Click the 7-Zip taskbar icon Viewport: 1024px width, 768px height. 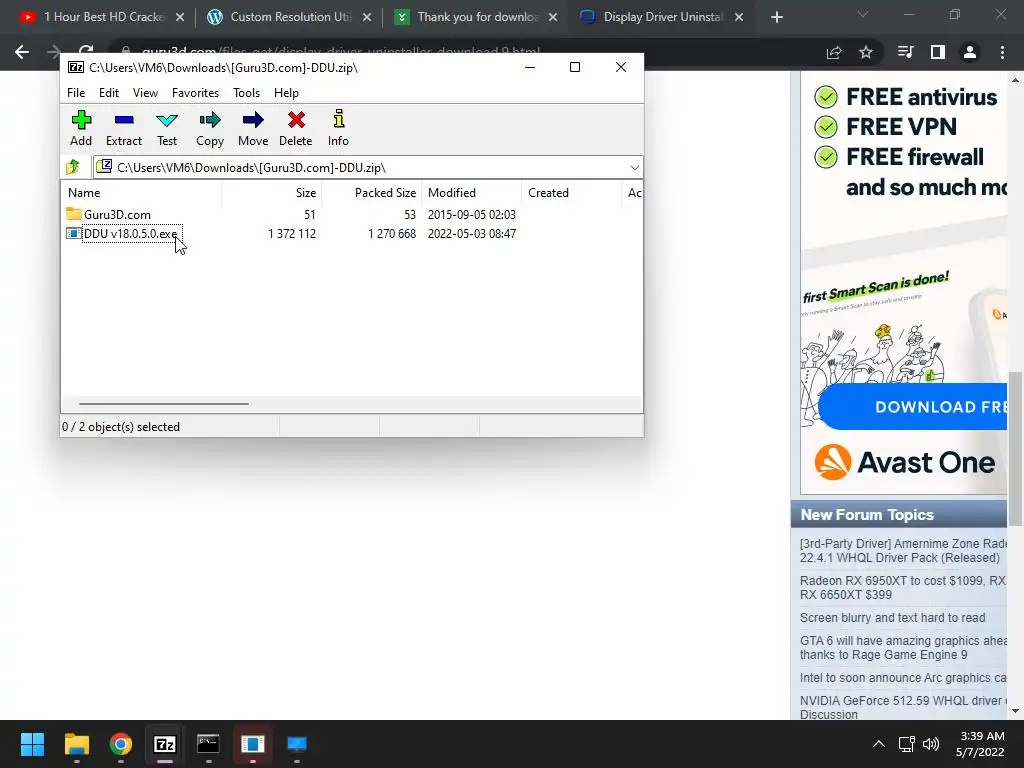[x=165, y=744]
